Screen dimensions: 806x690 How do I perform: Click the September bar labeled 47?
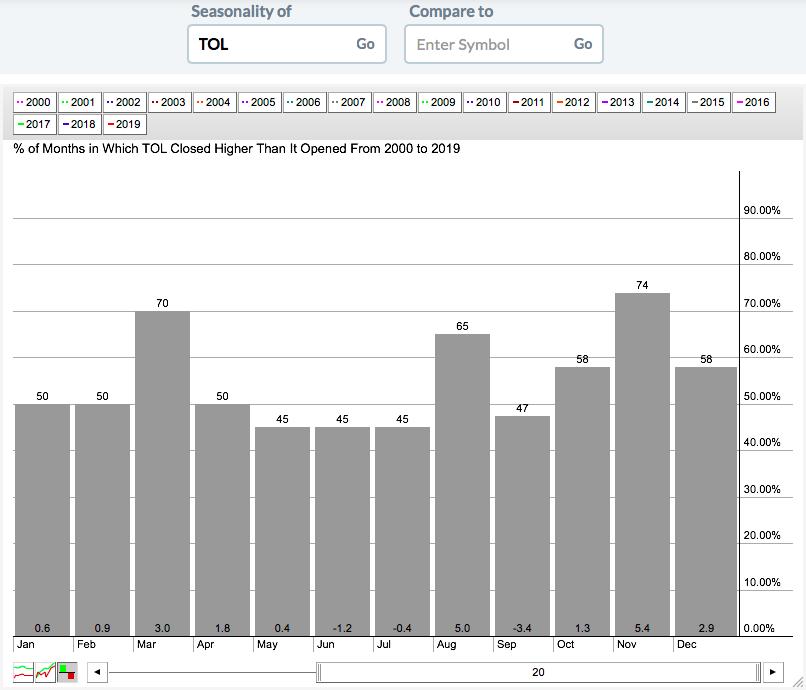point(522,526)
